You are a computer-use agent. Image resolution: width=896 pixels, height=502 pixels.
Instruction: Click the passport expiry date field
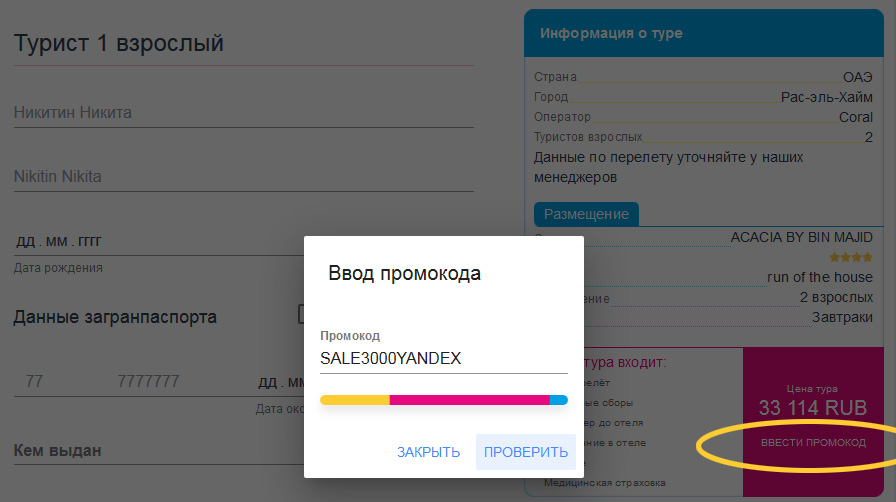[x=280, y=382]
